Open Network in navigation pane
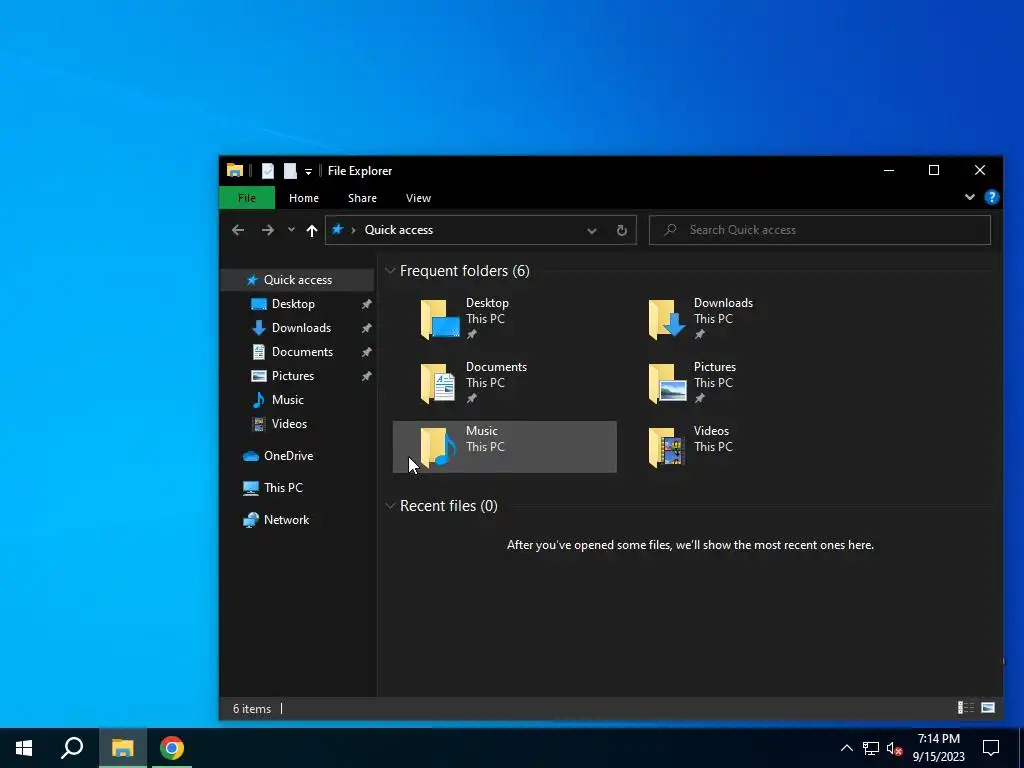 tap(286, 520)
